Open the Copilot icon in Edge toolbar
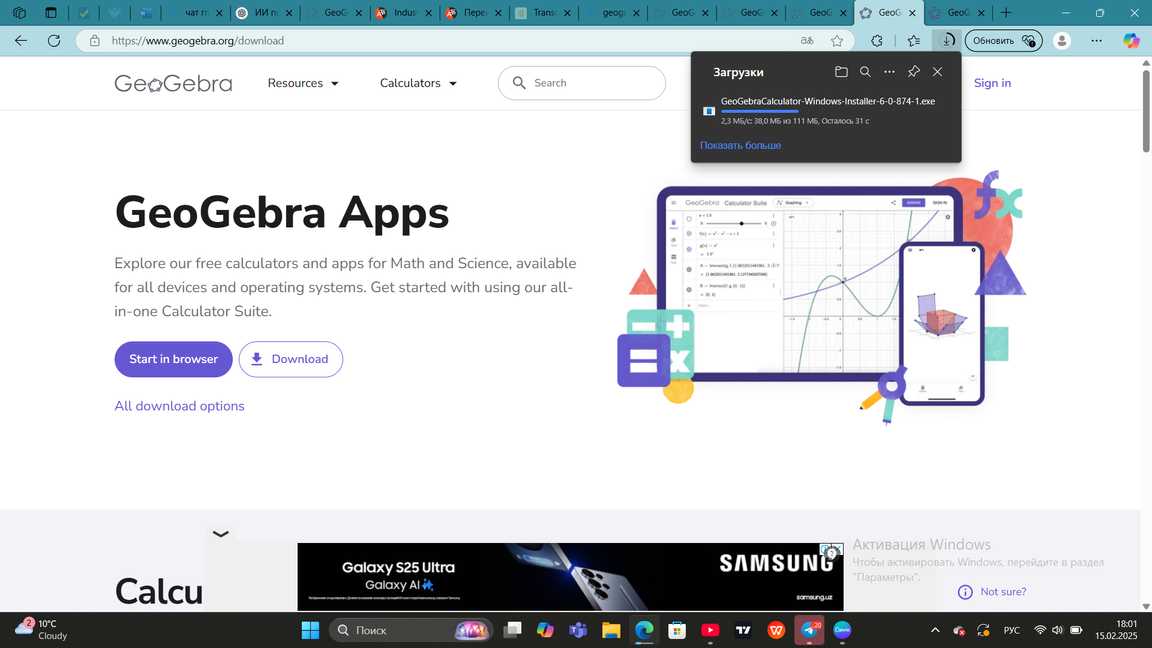1152x648 pixels. pos(1131,41)
